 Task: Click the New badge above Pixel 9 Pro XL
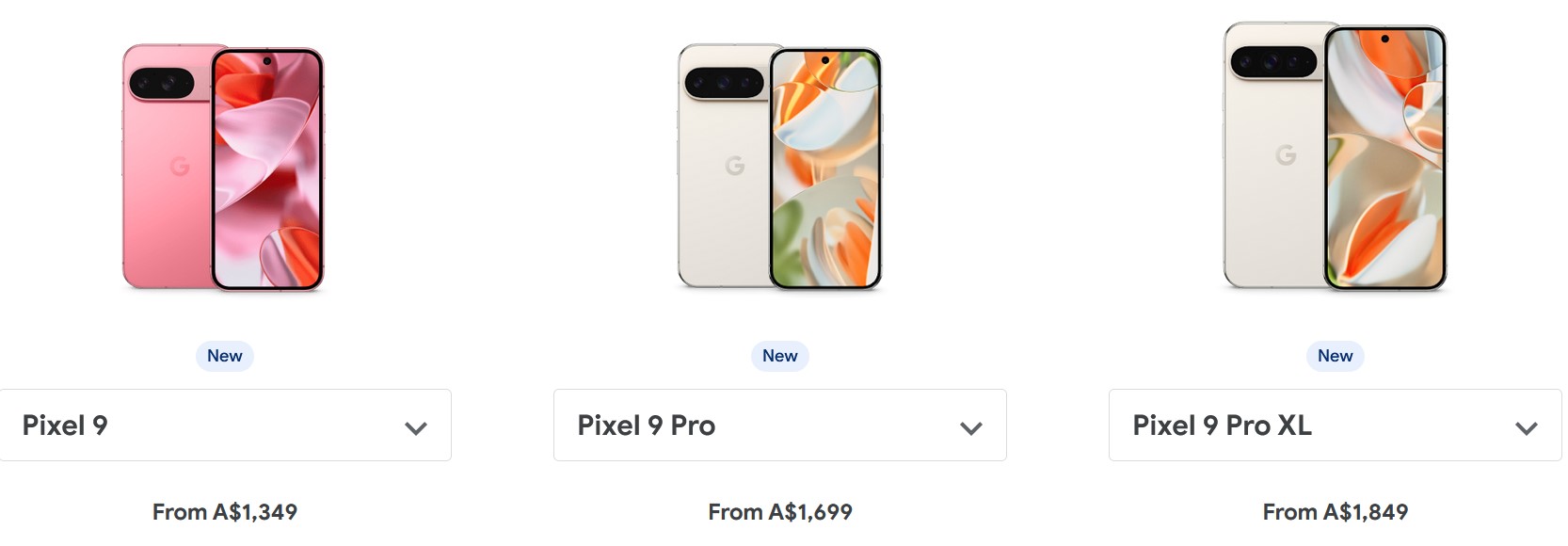click(1336, 356)
